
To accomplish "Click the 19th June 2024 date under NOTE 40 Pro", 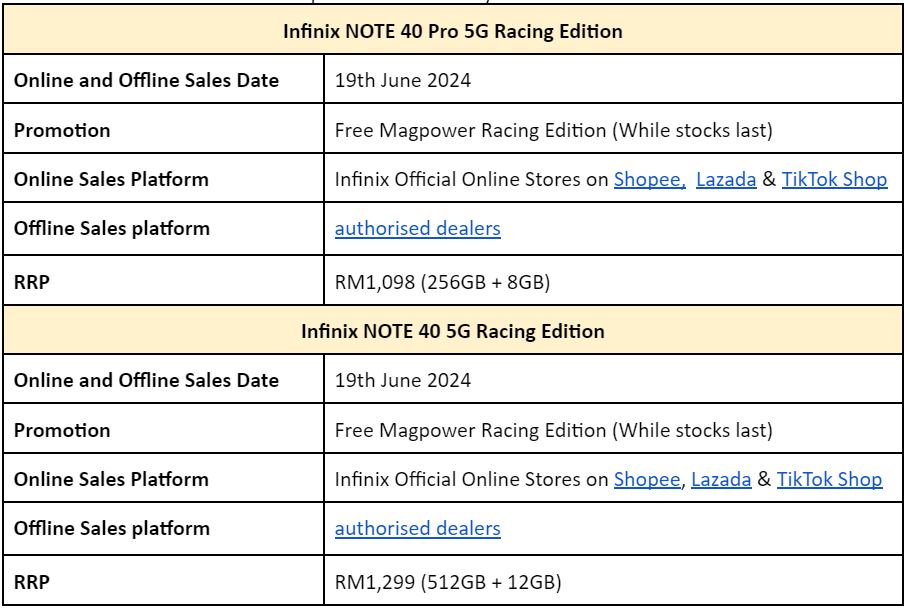I will (402, 81).
